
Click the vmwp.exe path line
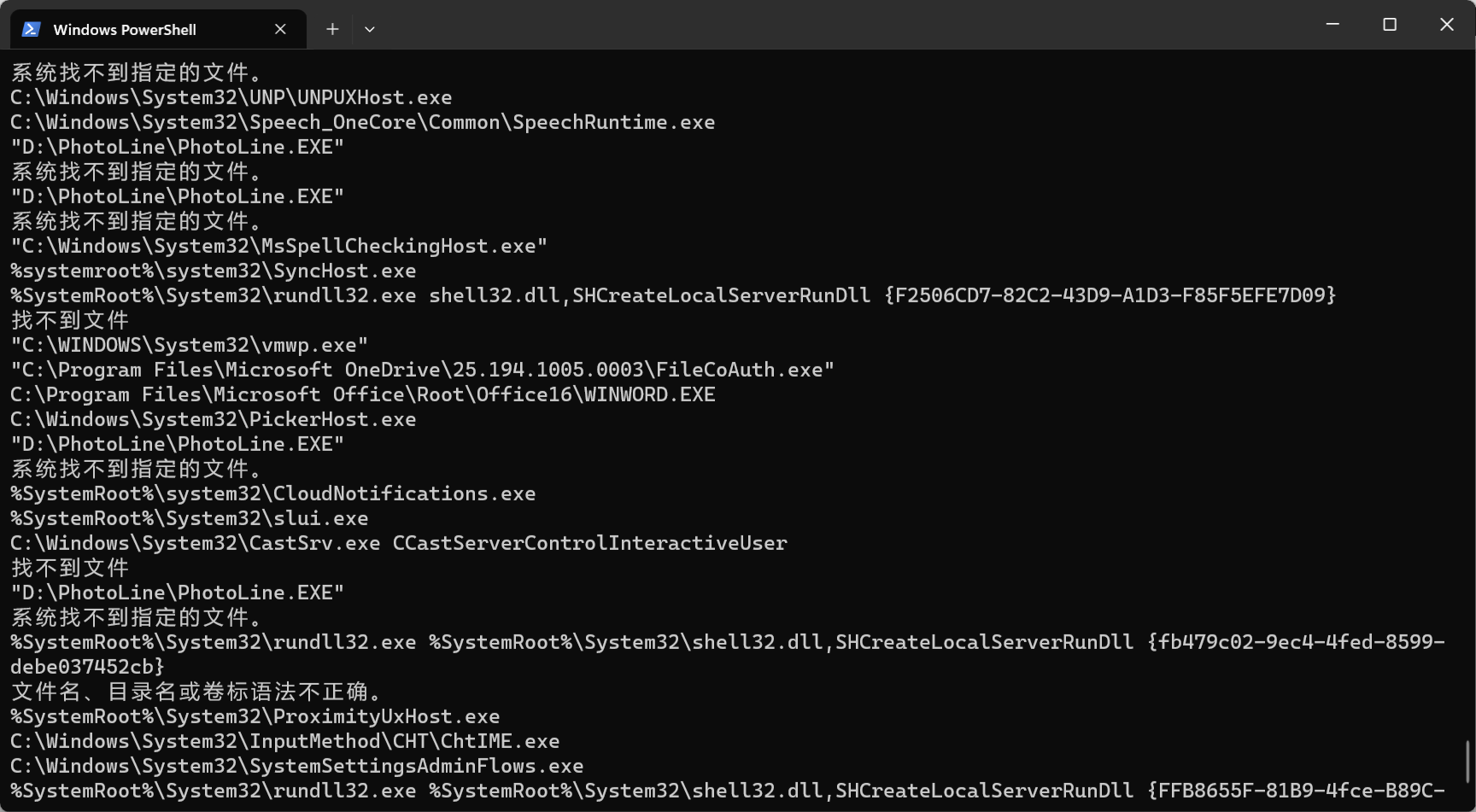point(190,345)
